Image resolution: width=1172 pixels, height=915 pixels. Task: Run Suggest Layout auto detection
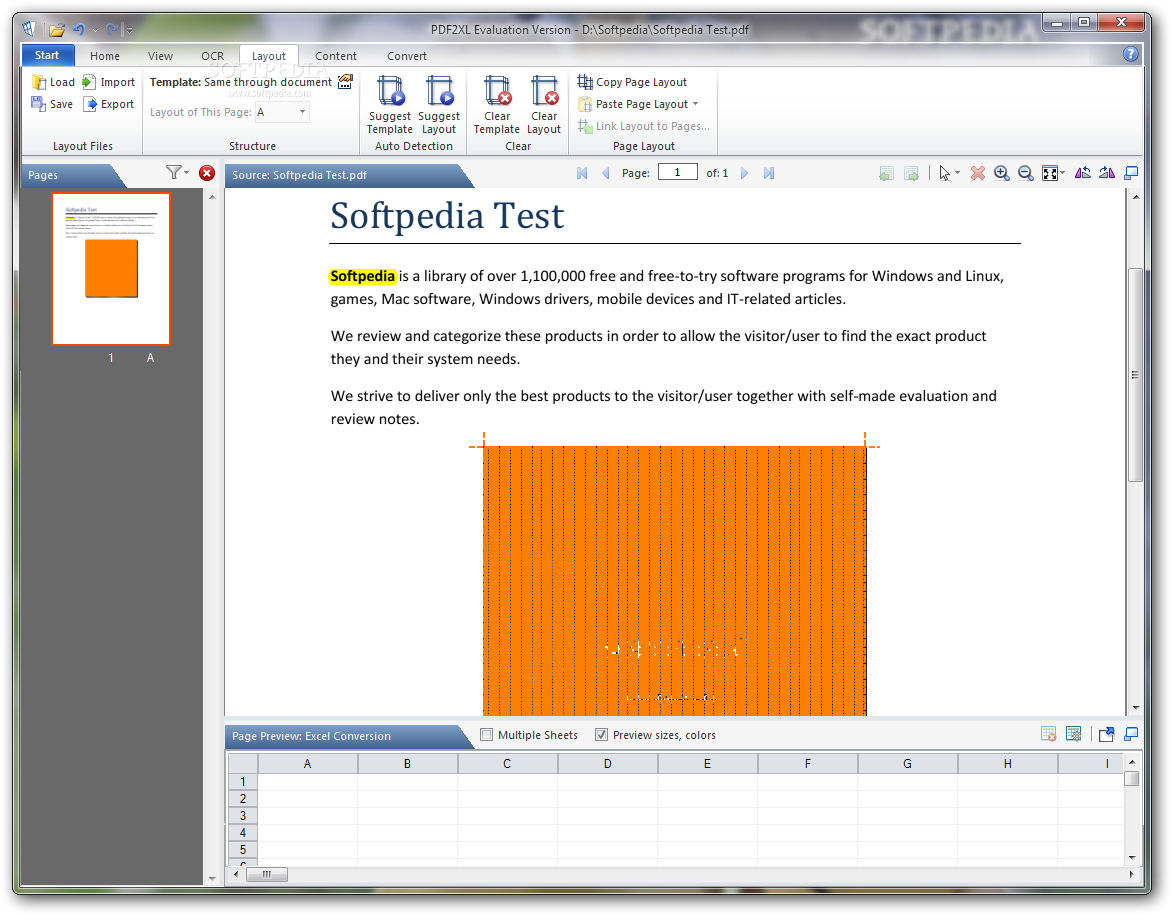tap(439, 105)
